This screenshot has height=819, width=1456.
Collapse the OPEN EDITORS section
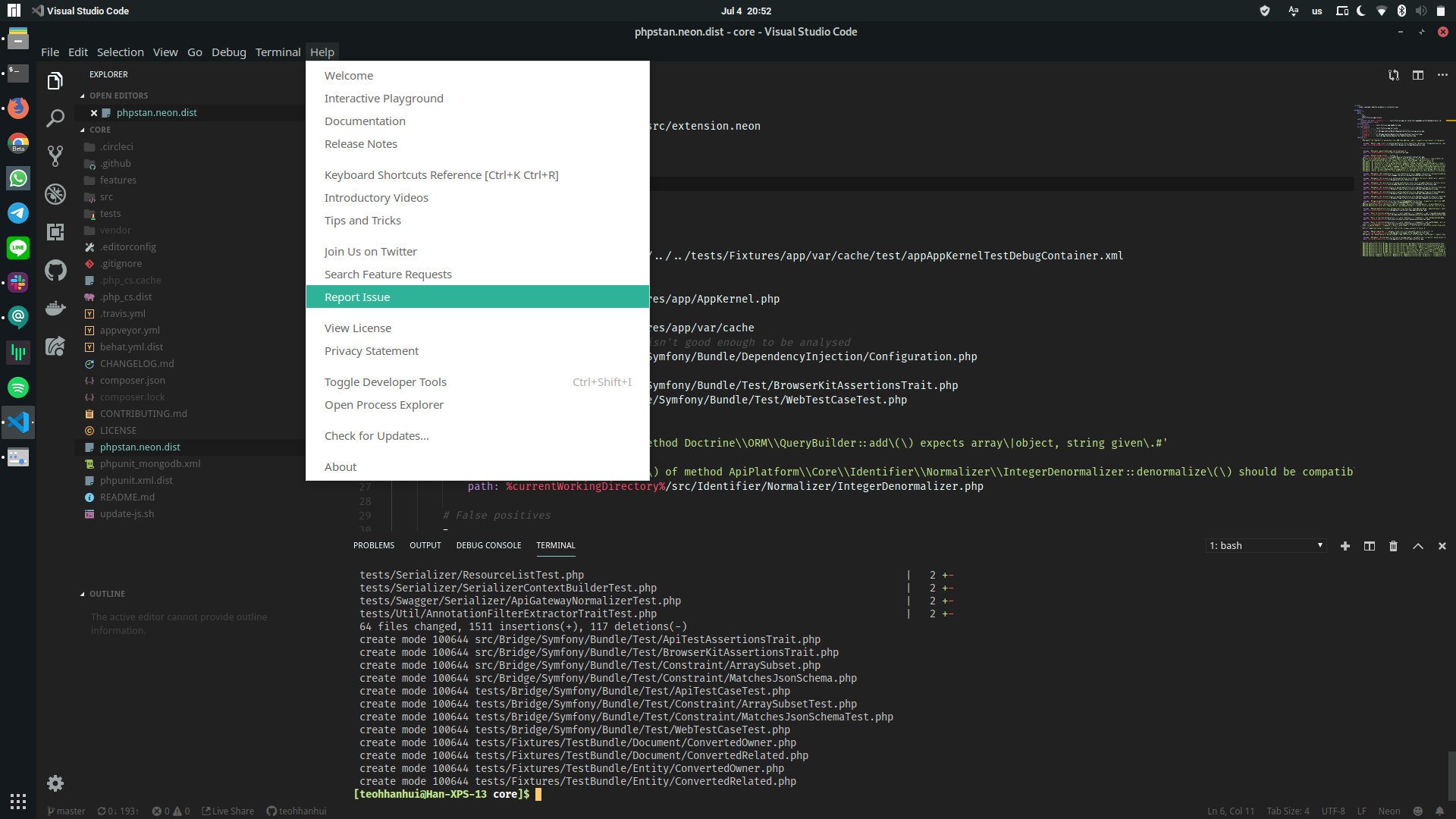pyautogui.click(x=118, y=95)
